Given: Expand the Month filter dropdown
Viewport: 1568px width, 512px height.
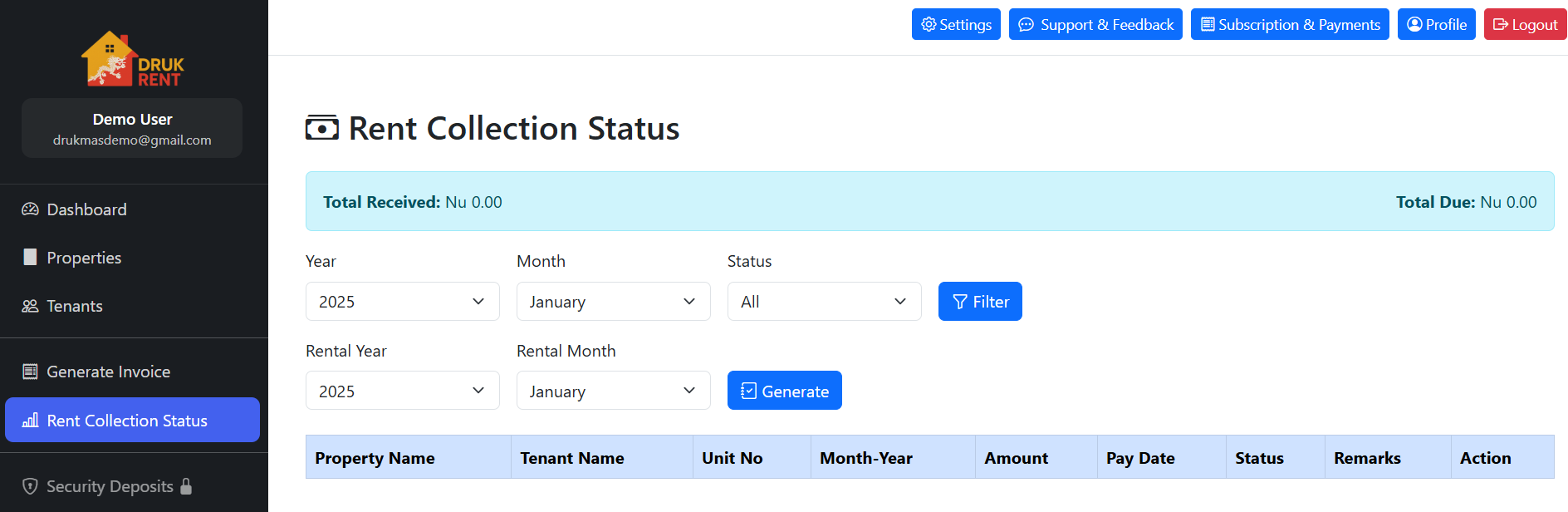Looking at the screenshot, I should [x=613, y=301].
